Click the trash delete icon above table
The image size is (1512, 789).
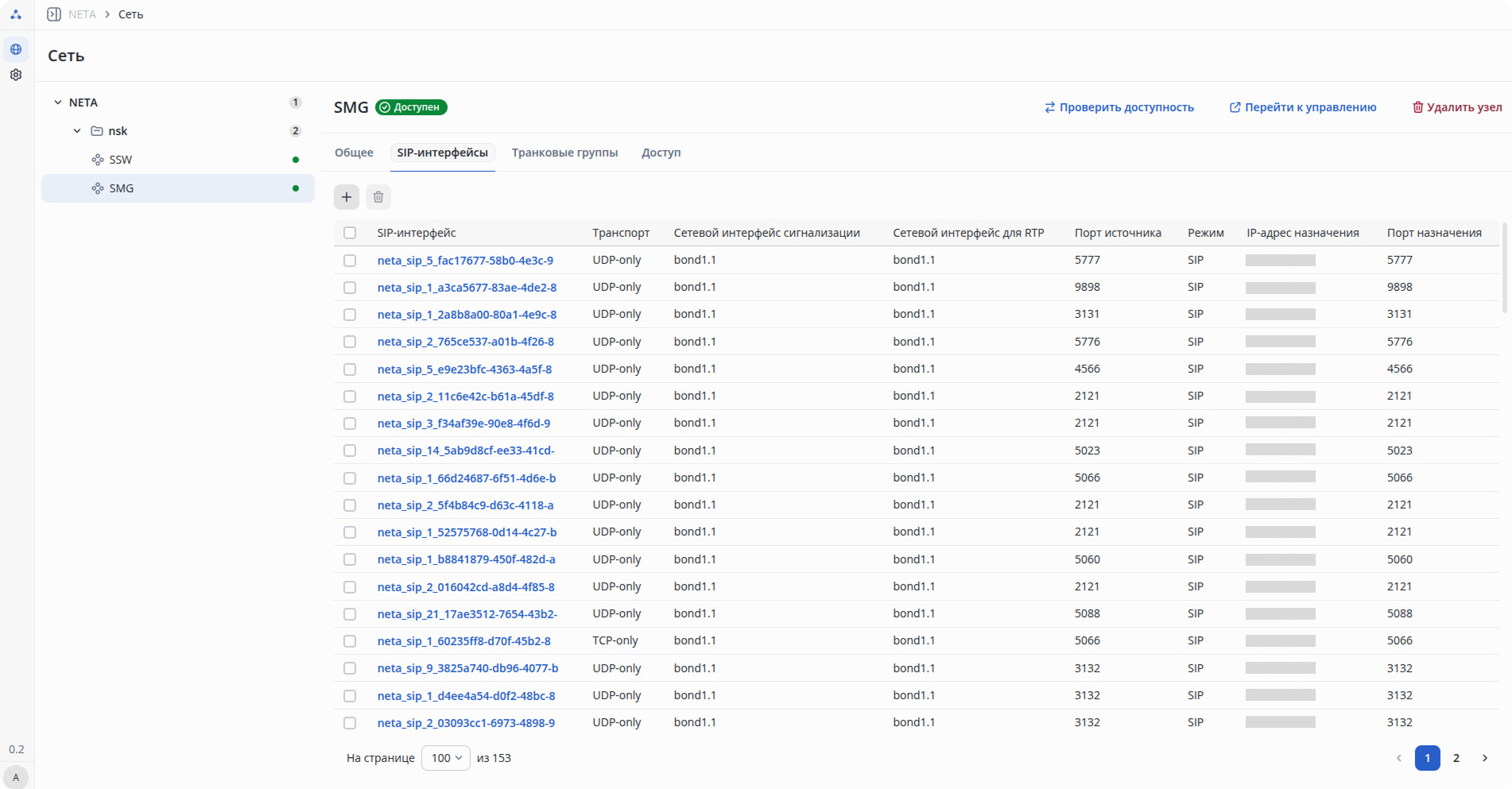[x=378, y=197]
